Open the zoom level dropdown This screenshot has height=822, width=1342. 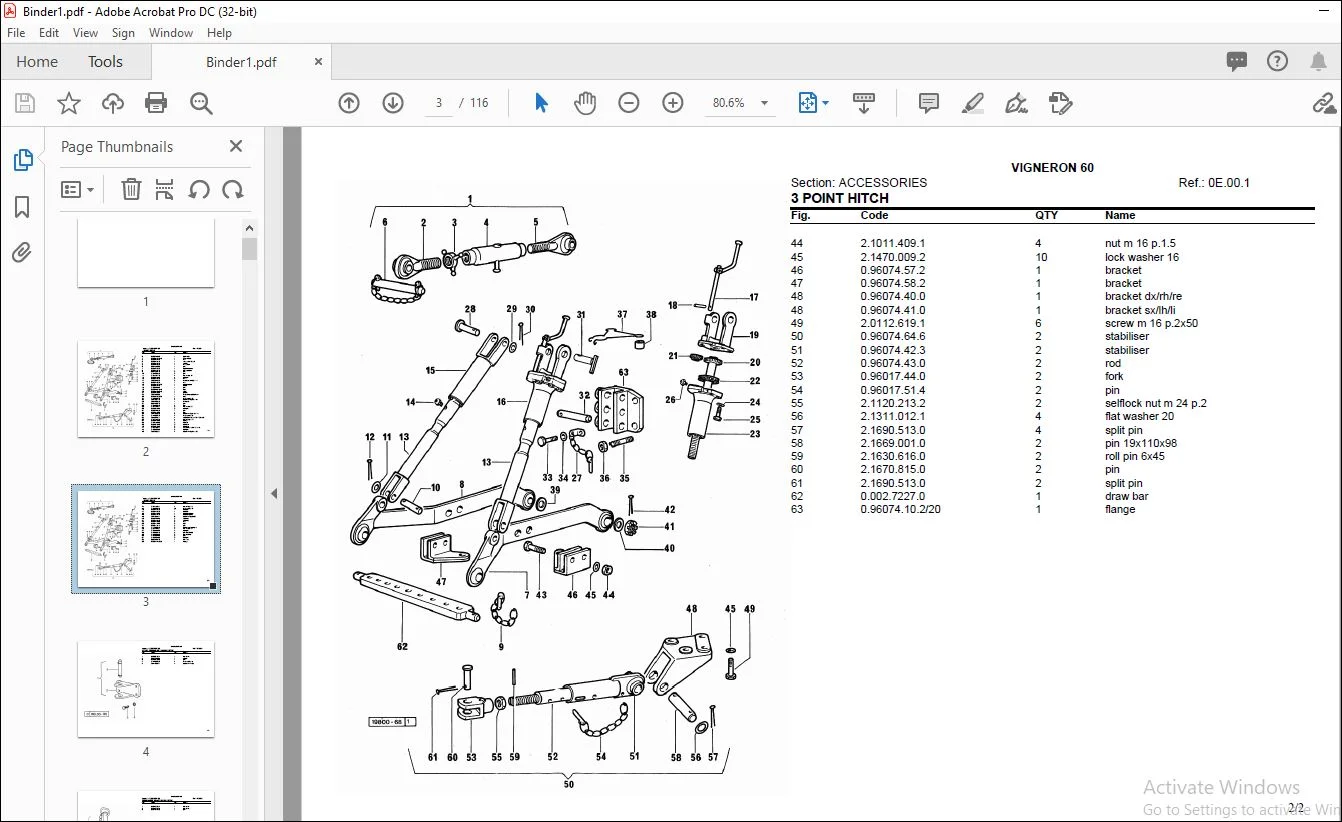(765, 103)
